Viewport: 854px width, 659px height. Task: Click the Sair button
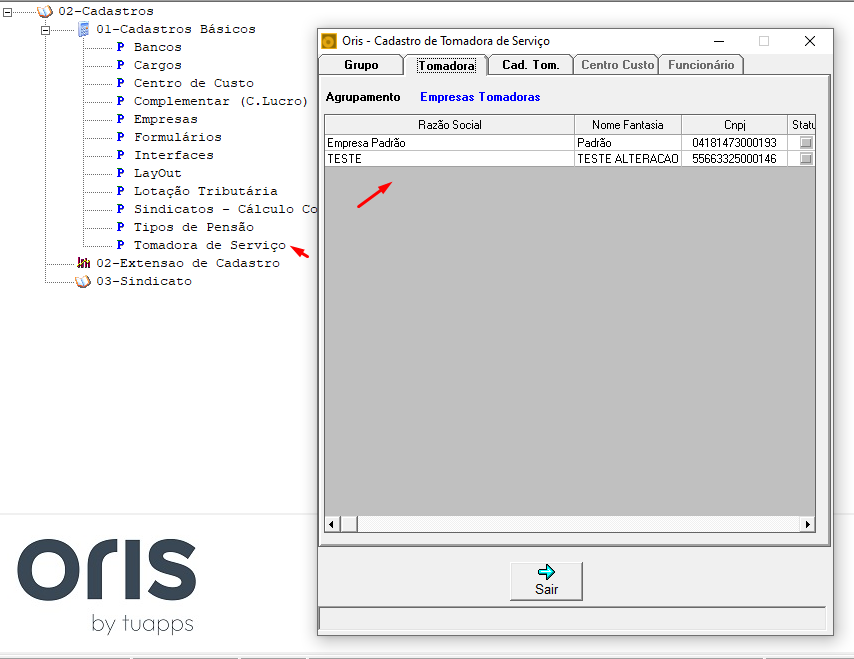[546, 581]
